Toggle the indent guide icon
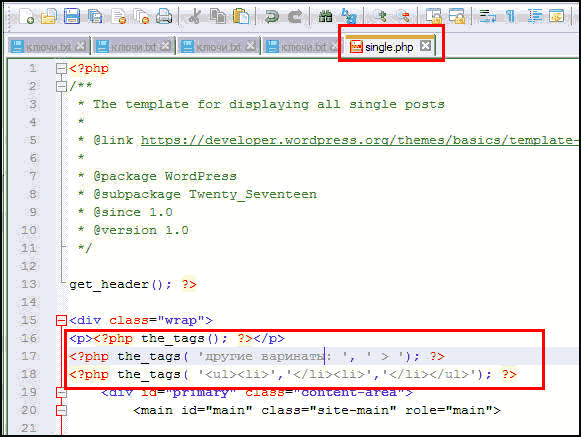 535,16
